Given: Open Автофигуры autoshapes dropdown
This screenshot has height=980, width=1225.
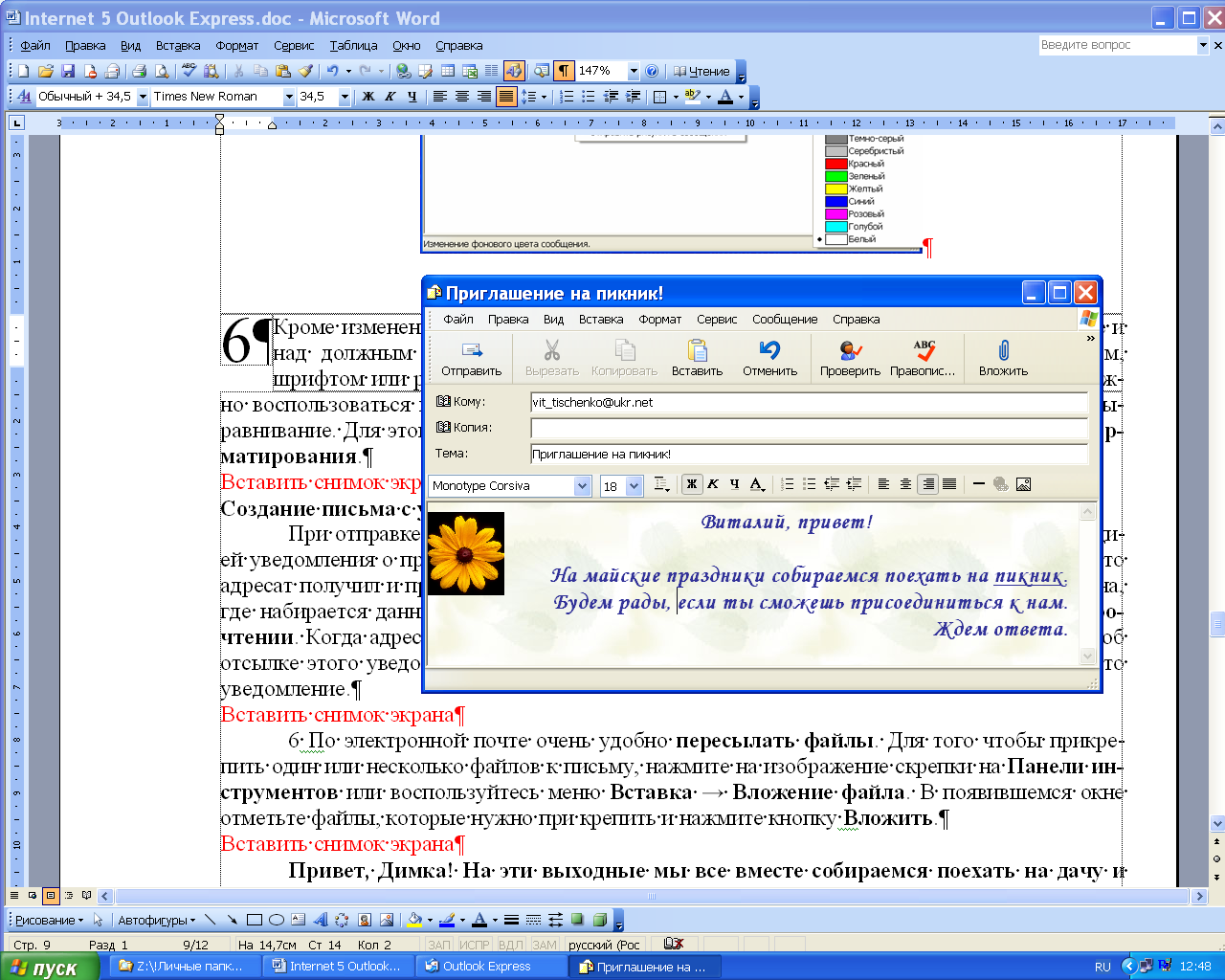Looking at the screenshot, I should click(156, 920).
